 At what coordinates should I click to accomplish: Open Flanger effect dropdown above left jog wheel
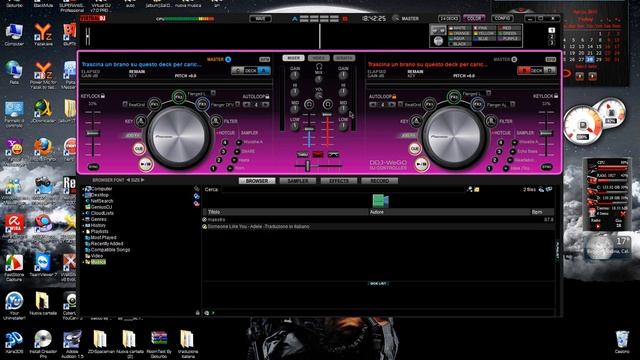pos(213,93)
